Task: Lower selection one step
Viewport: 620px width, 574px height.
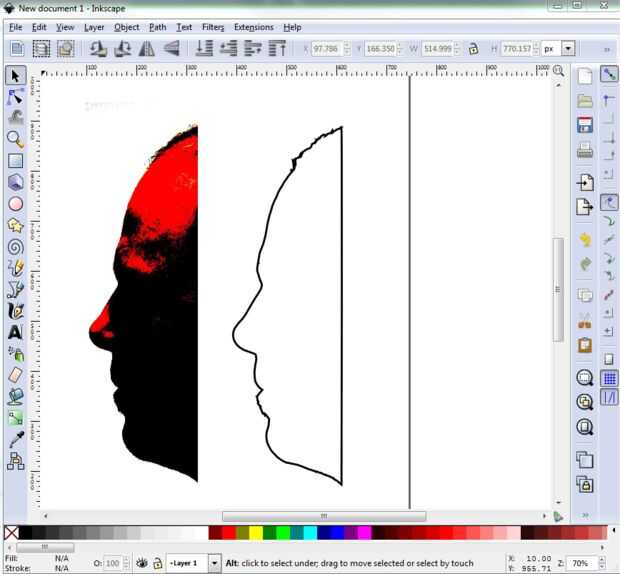Action: click(229, 49)
